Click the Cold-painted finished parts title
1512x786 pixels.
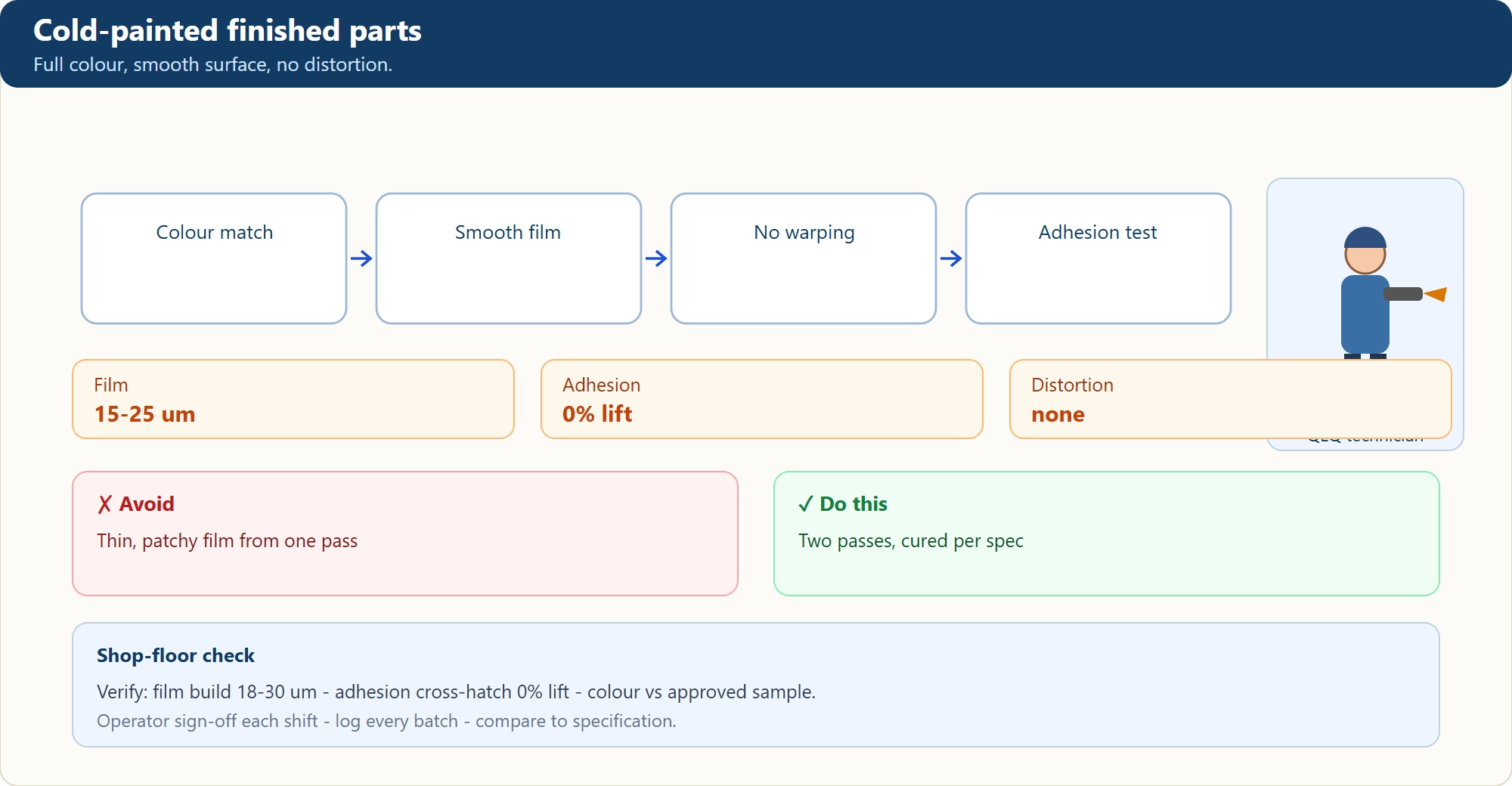(227, 31)
